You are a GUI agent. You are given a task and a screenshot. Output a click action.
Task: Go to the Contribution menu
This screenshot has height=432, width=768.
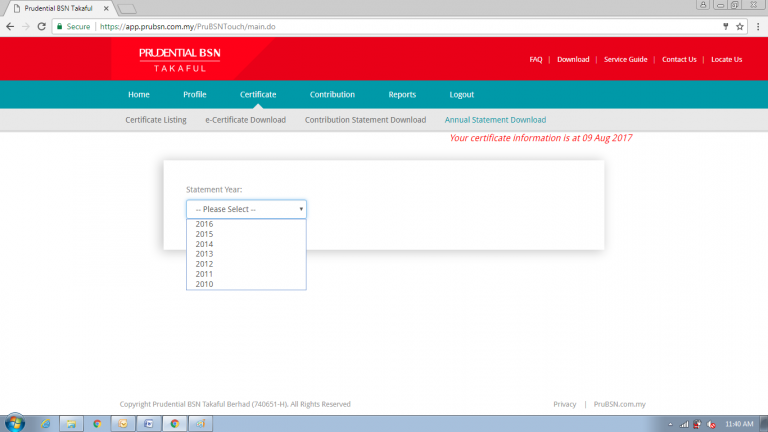pyautogui.click(x=332, y=94)
